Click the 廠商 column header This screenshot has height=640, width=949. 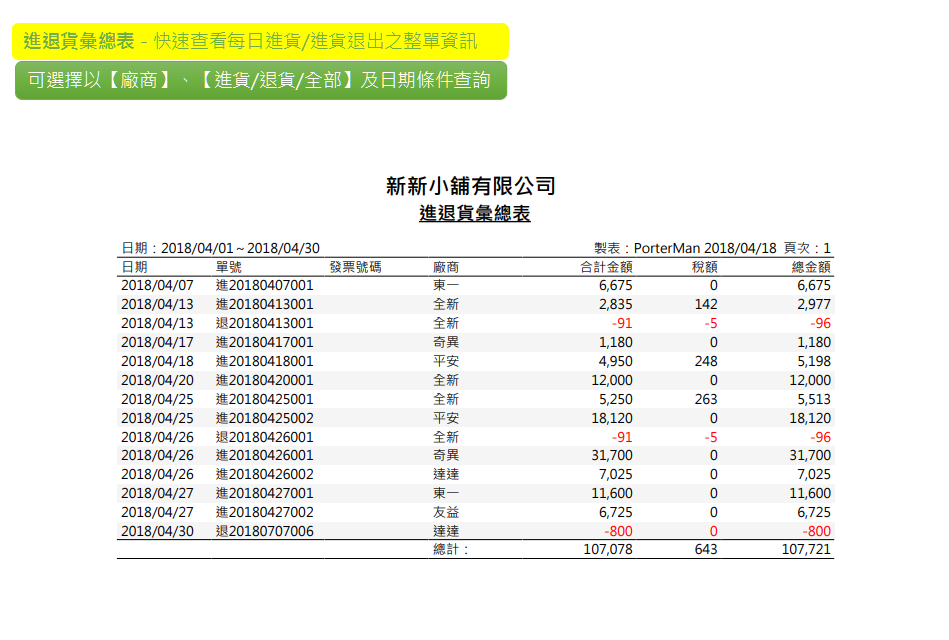point(446,267)
